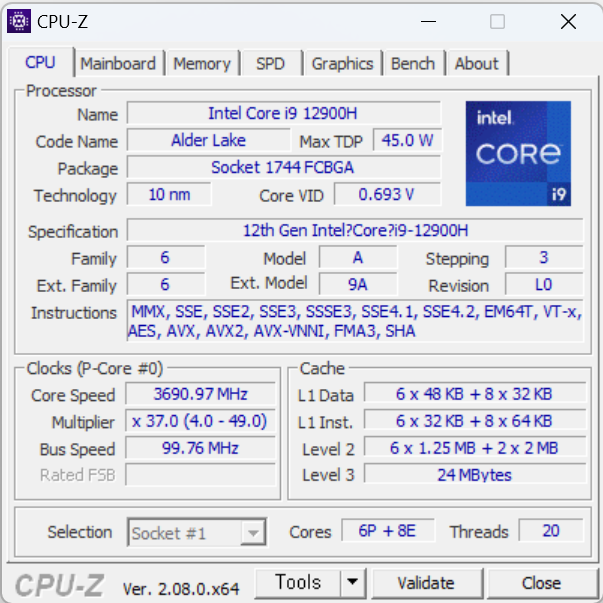
Task: Click the Name field Intel Core i9 12900H
Action: [284, 113]
